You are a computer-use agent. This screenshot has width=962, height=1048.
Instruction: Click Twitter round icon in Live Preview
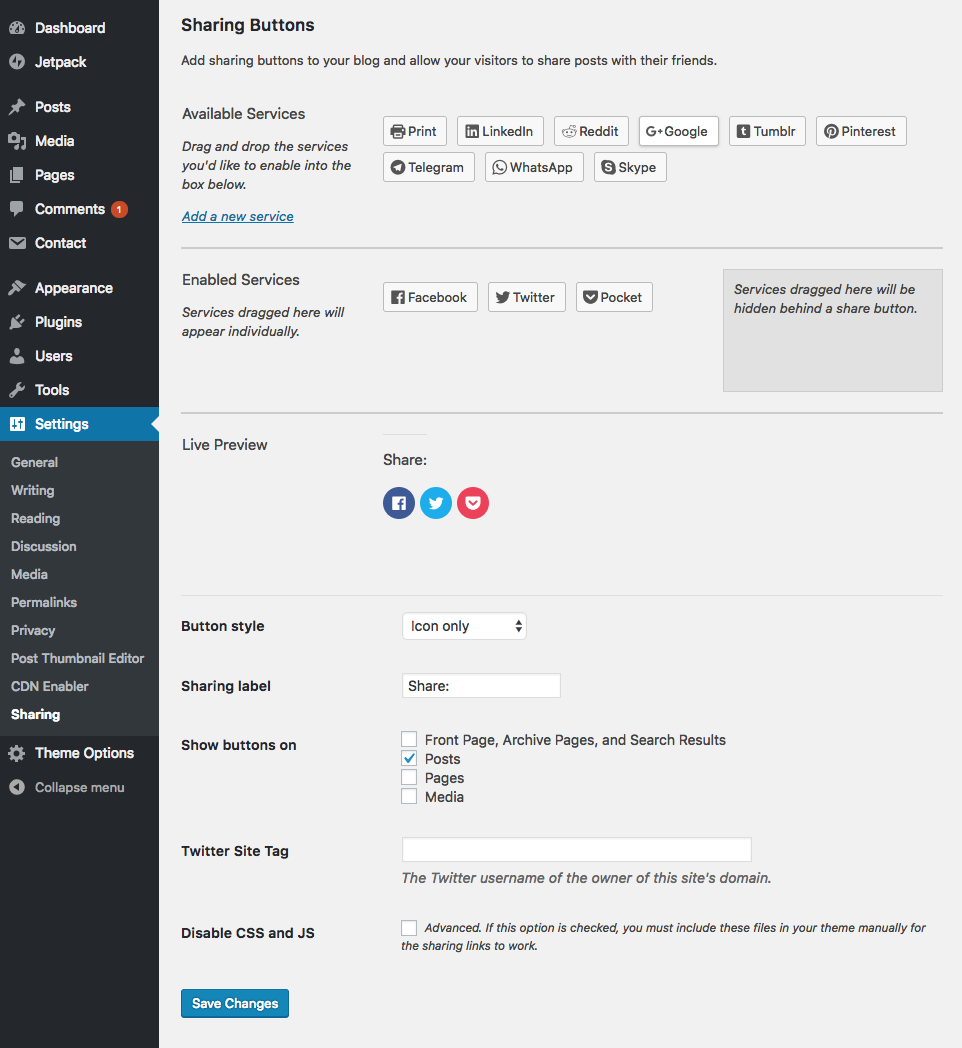coord(436,503)
